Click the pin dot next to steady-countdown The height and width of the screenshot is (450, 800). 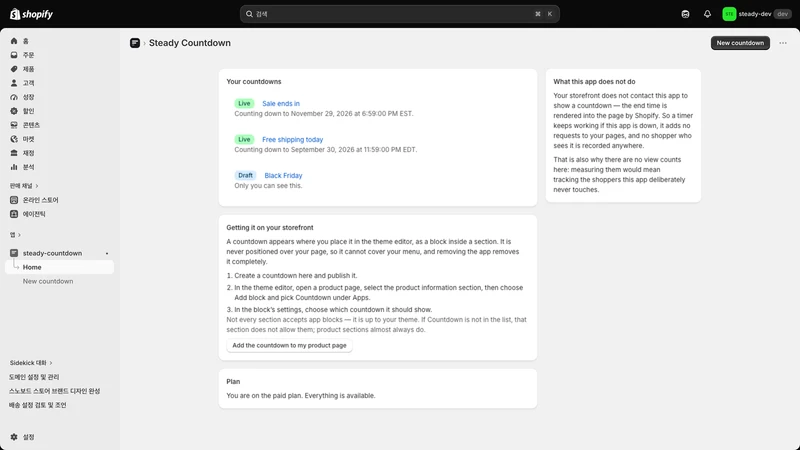click(x=107, y=253)
